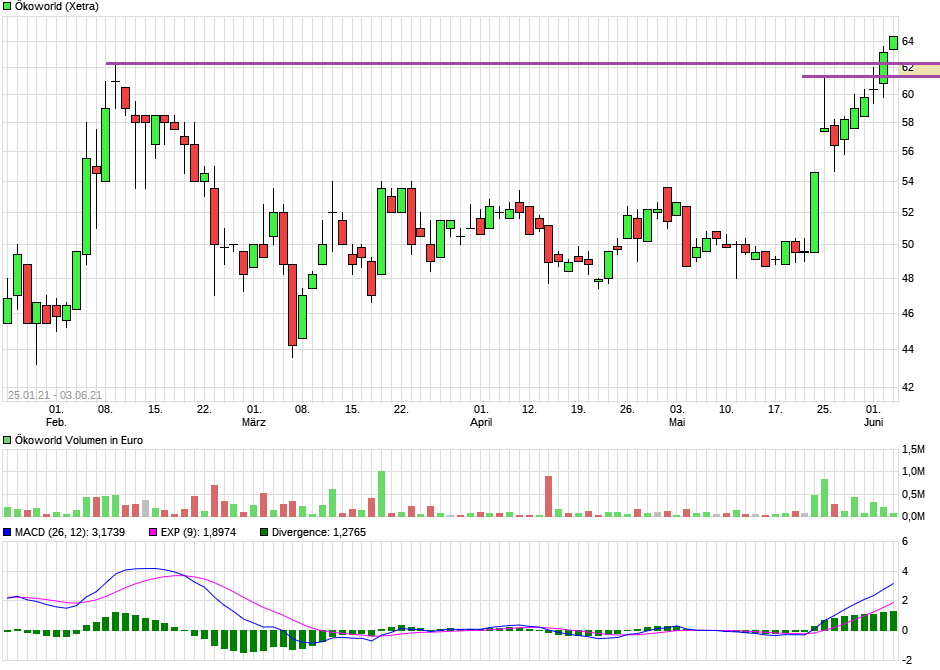Open the April axis label options
The image size is (940, 670).
(x=482, y=422)
